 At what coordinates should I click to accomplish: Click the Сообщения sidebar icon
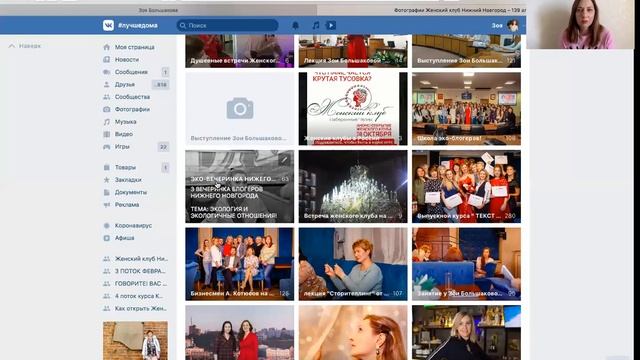[x=107, y=72]
